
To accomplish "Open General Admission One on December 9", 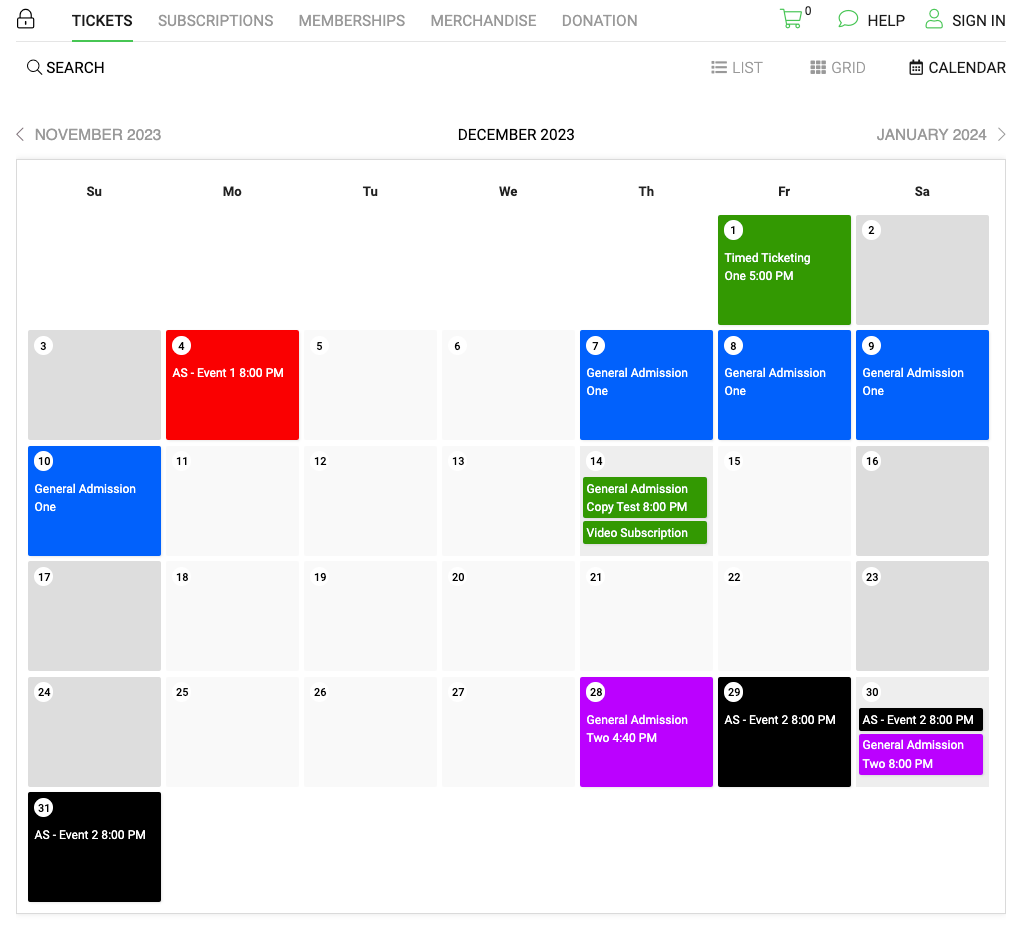I will point(922,385).
